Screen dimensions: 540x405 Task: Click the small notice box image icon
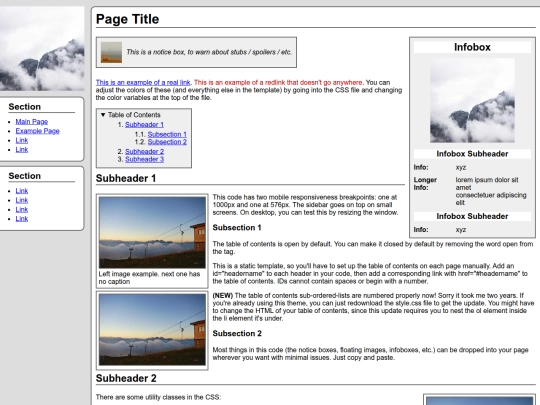pos(111,52)
